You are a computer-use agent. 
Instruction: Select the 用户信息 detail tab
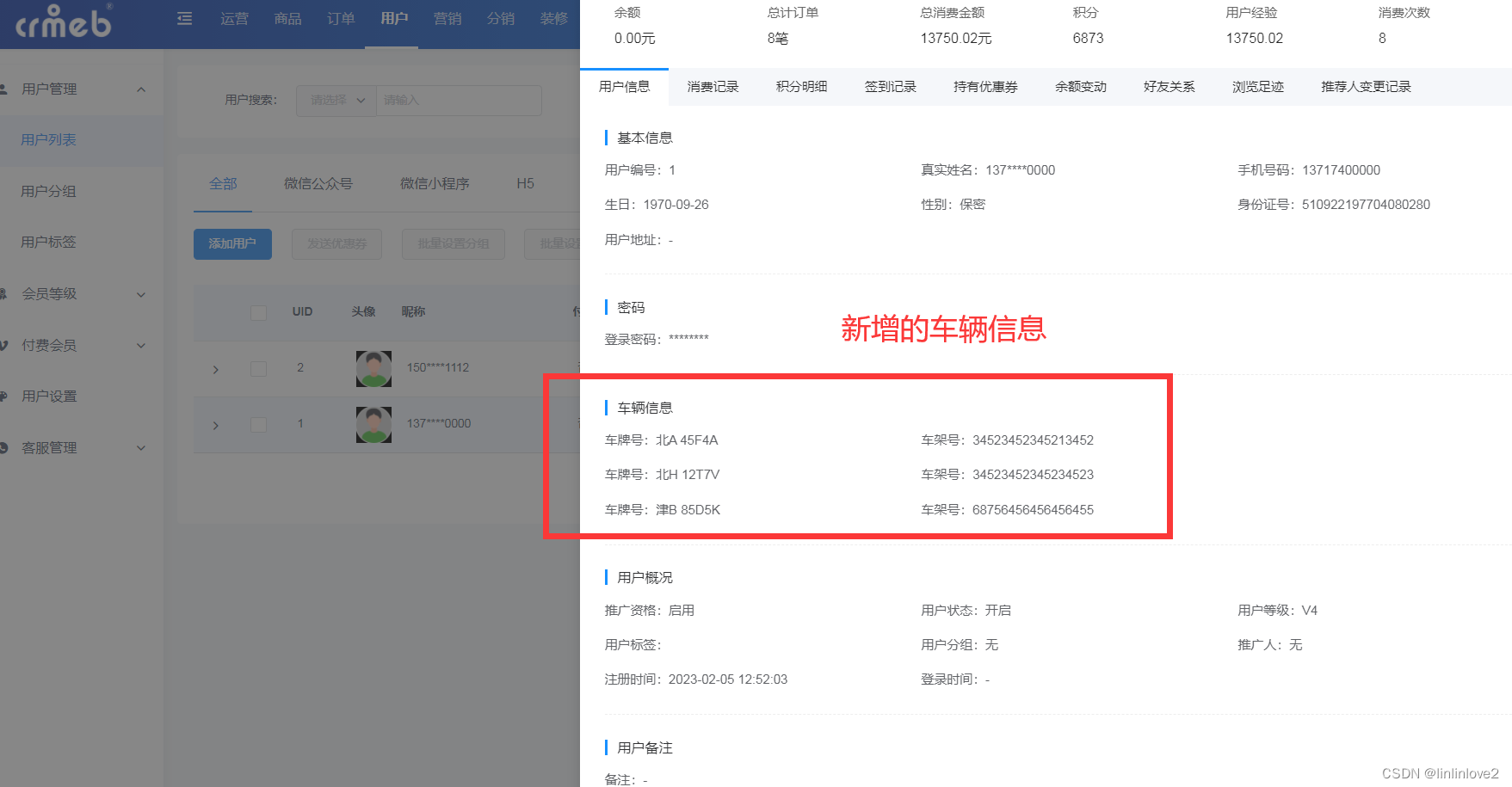coord(624,86)
